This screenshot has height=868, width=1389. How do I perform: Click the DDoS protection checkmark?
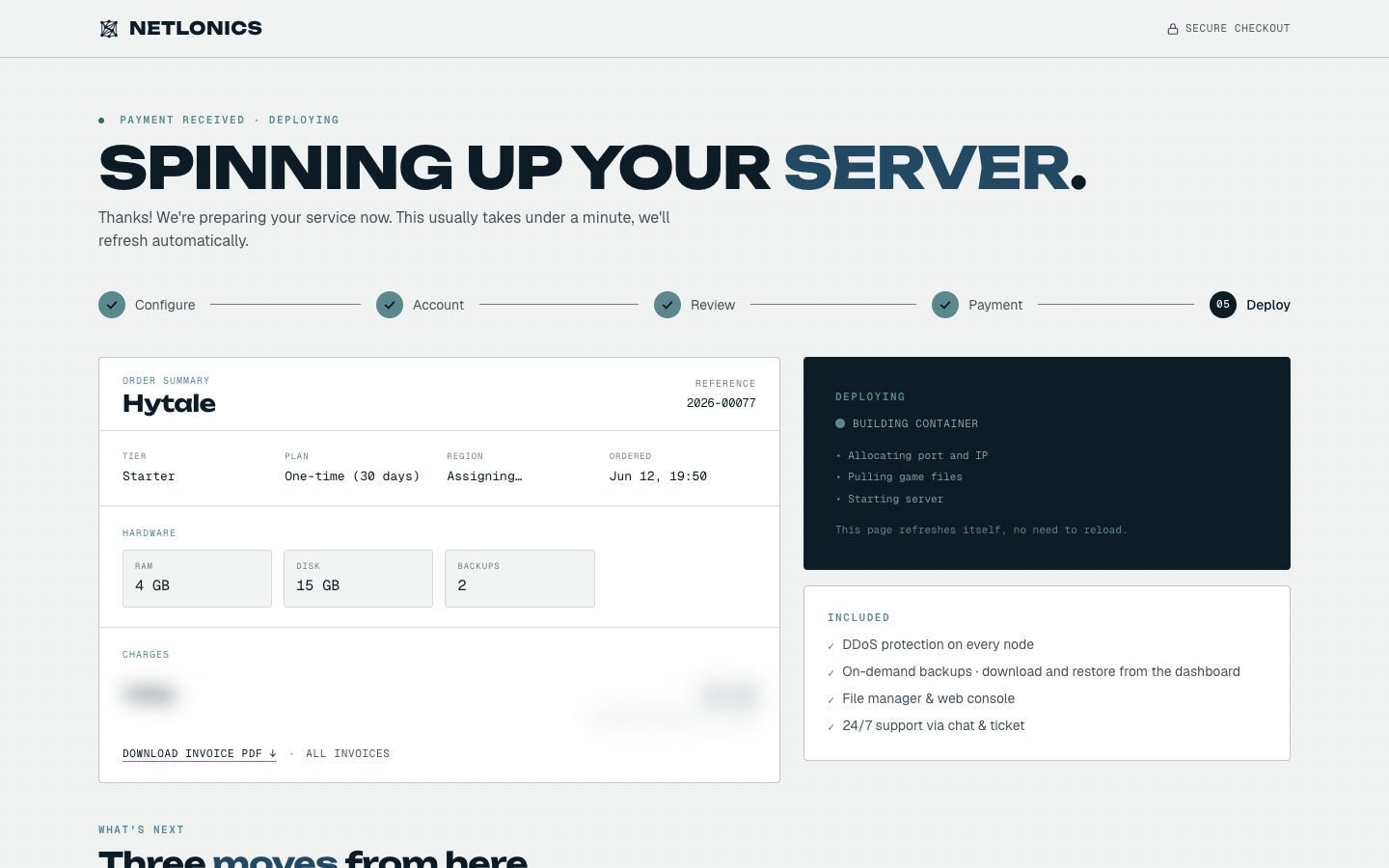pos(831,646)
